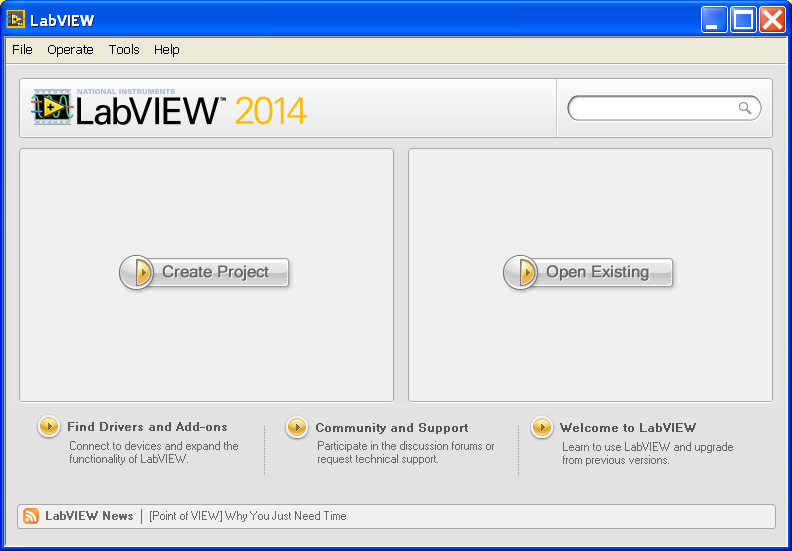Click the Find Drivers and Add-ons arrow icon

tap(49, 427)
